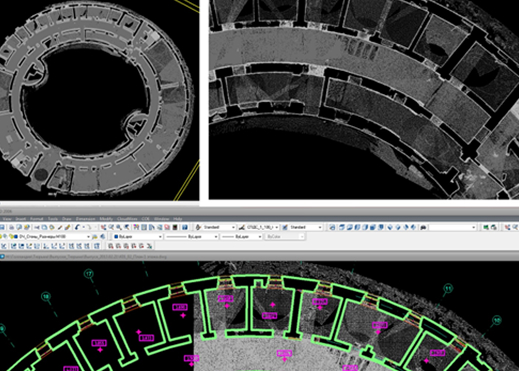Click the Match Properties icon
Screen dimensions: 519x371
(60, 227)
